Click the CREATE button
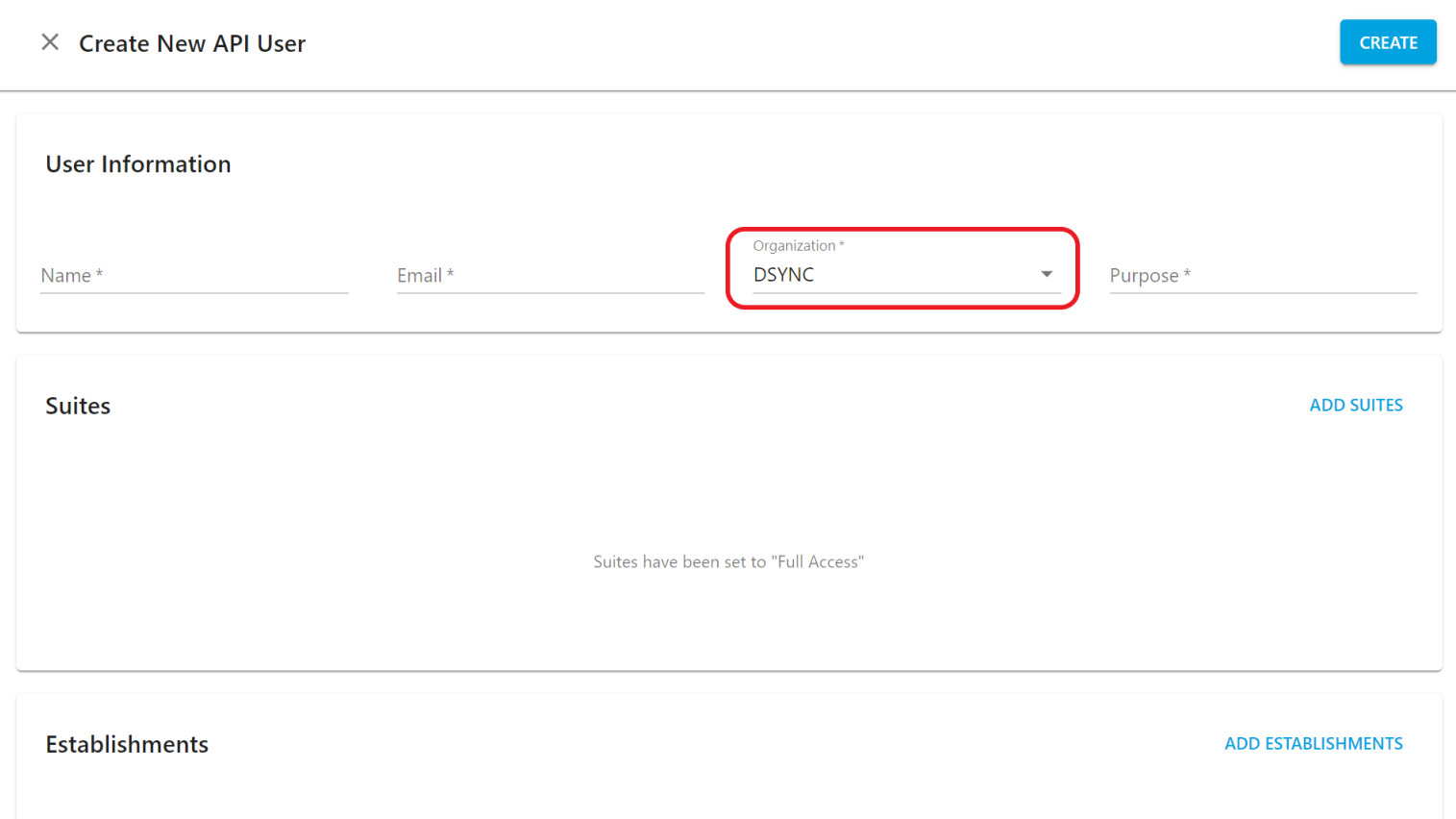Image resolution: width=1456 pixels, height=819 pixels. 1388,42
